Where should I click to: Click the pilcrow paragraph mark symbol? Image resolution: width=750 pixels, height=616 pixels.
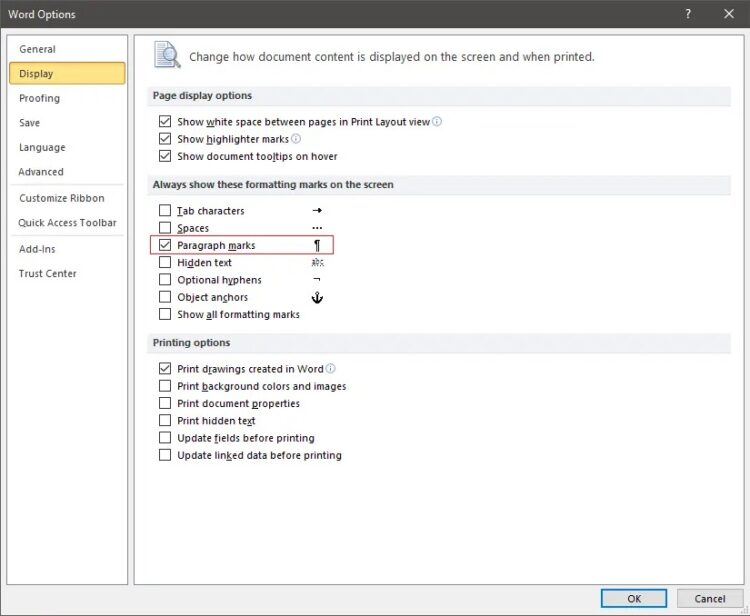(317, 245)
